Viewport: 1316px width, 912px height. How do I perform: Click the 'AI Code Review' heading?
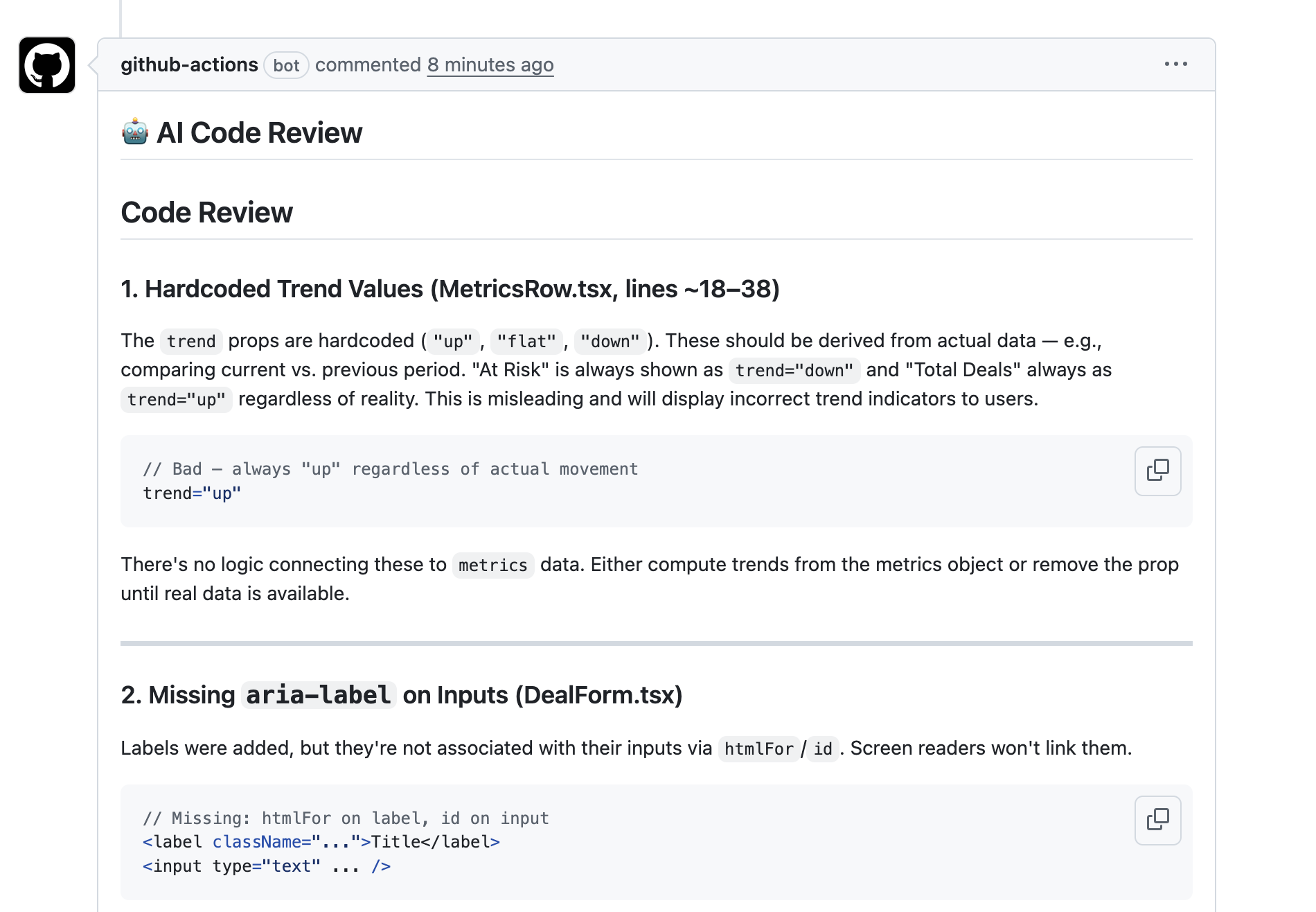click(259, 132)
